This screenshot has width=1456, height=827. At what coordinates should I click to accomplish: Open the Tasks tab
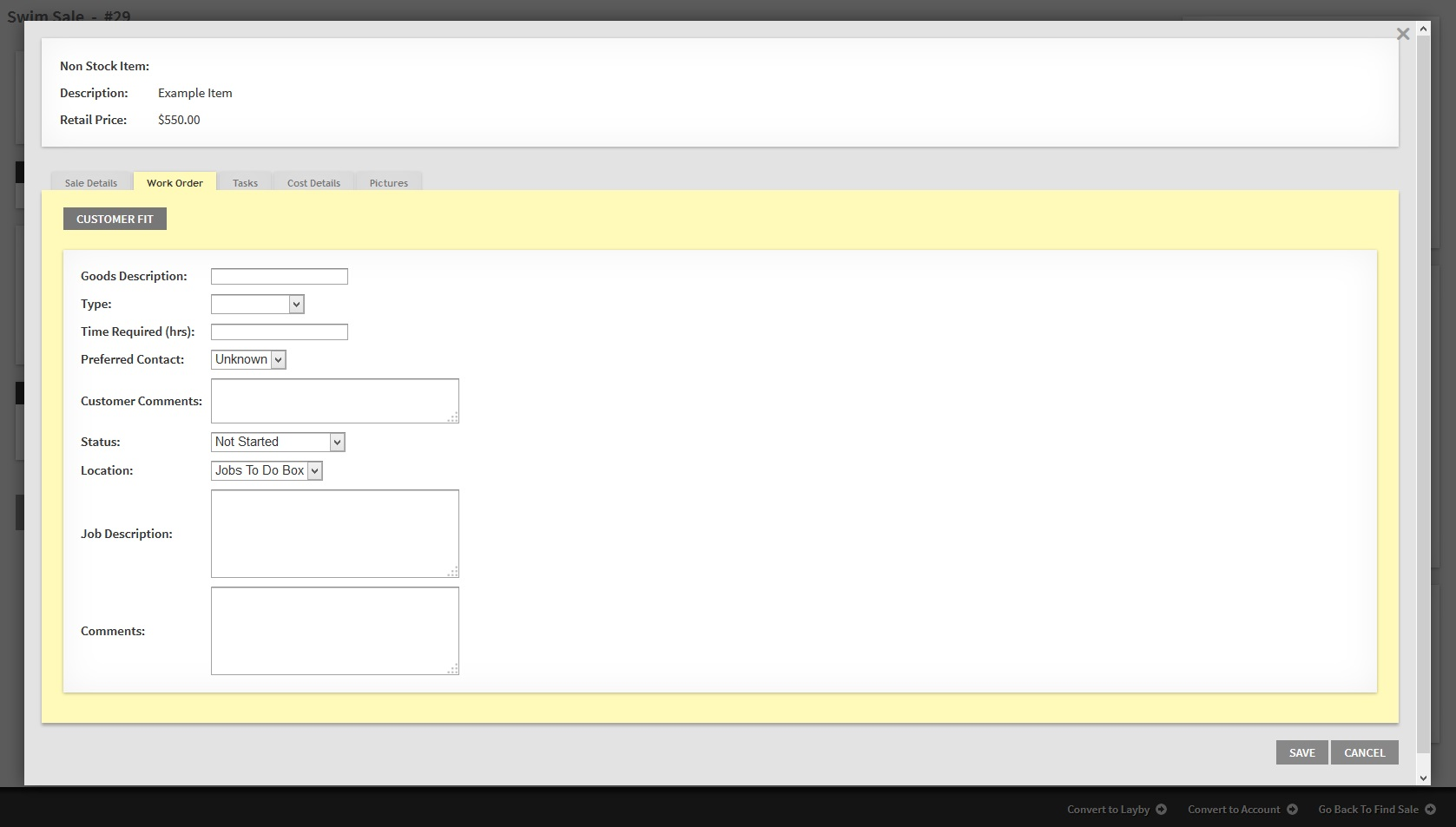[x=245, y=183]
